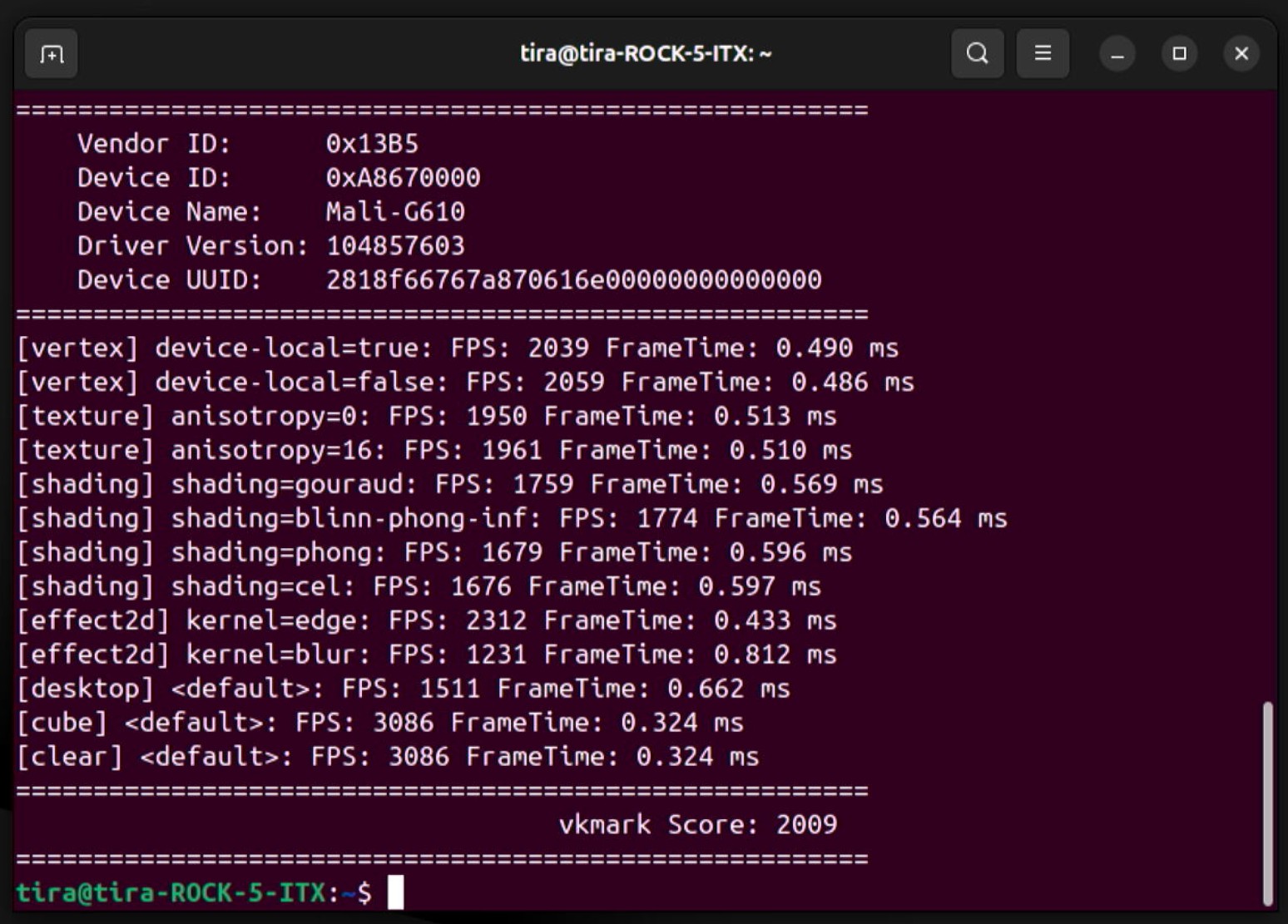Click the Vendor ID label
This screenshot has height=924, width=1288.
click(x=154, y=144)
